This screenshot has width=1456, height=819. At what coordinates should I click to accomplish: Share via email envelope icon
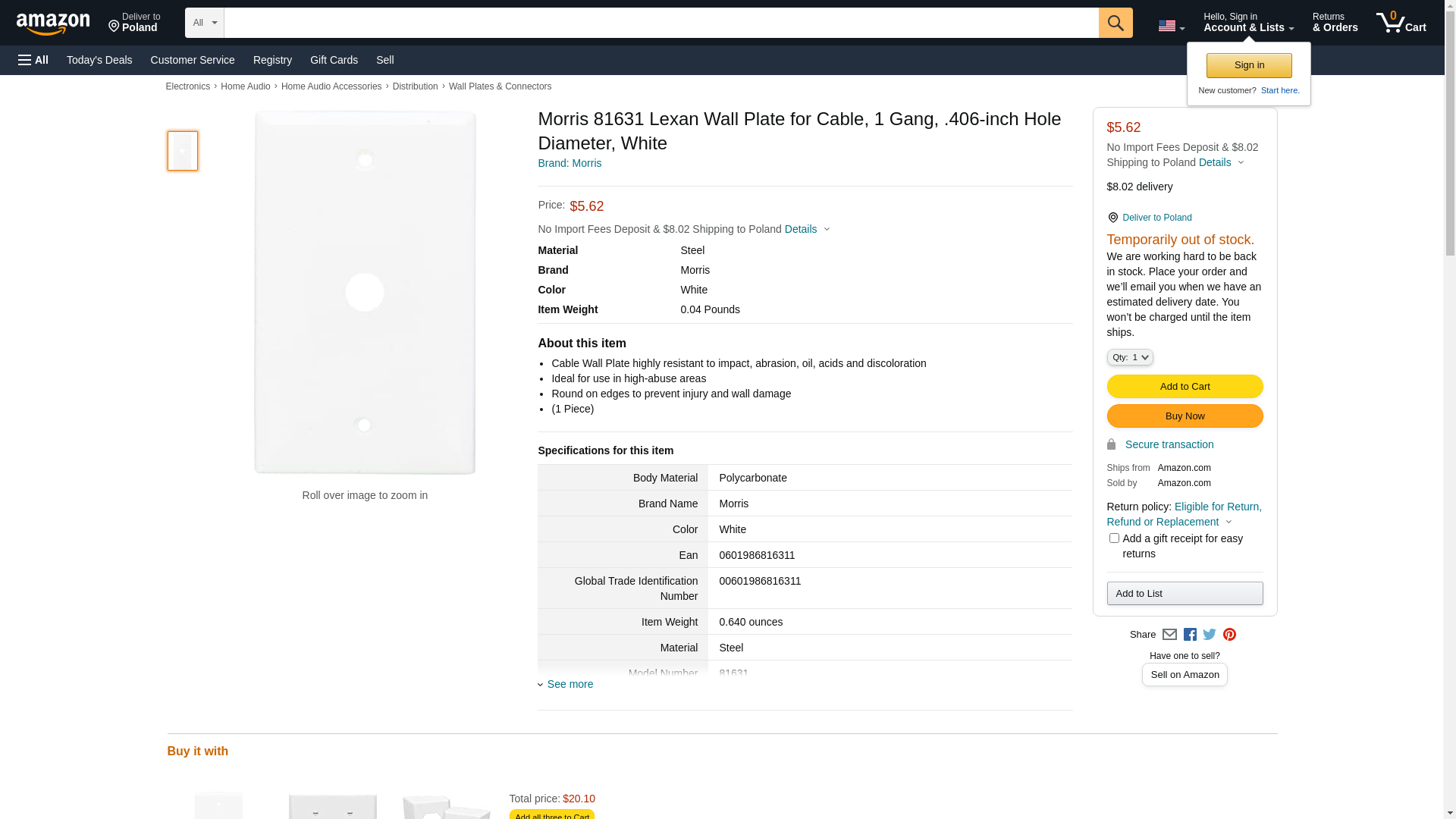tap(1169, 635)
